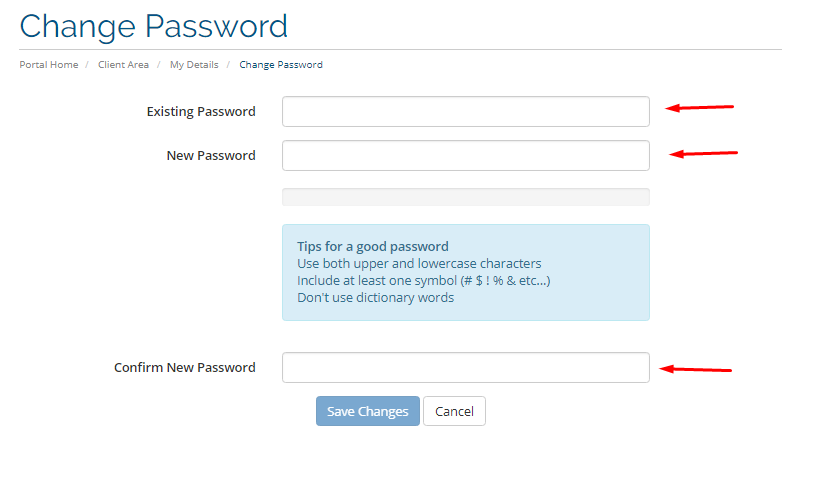The width and height of the screenshot is (818, 492).
Task: Click the Confirm New Password label
Action: pyautogui.click(x=185, y=368)
